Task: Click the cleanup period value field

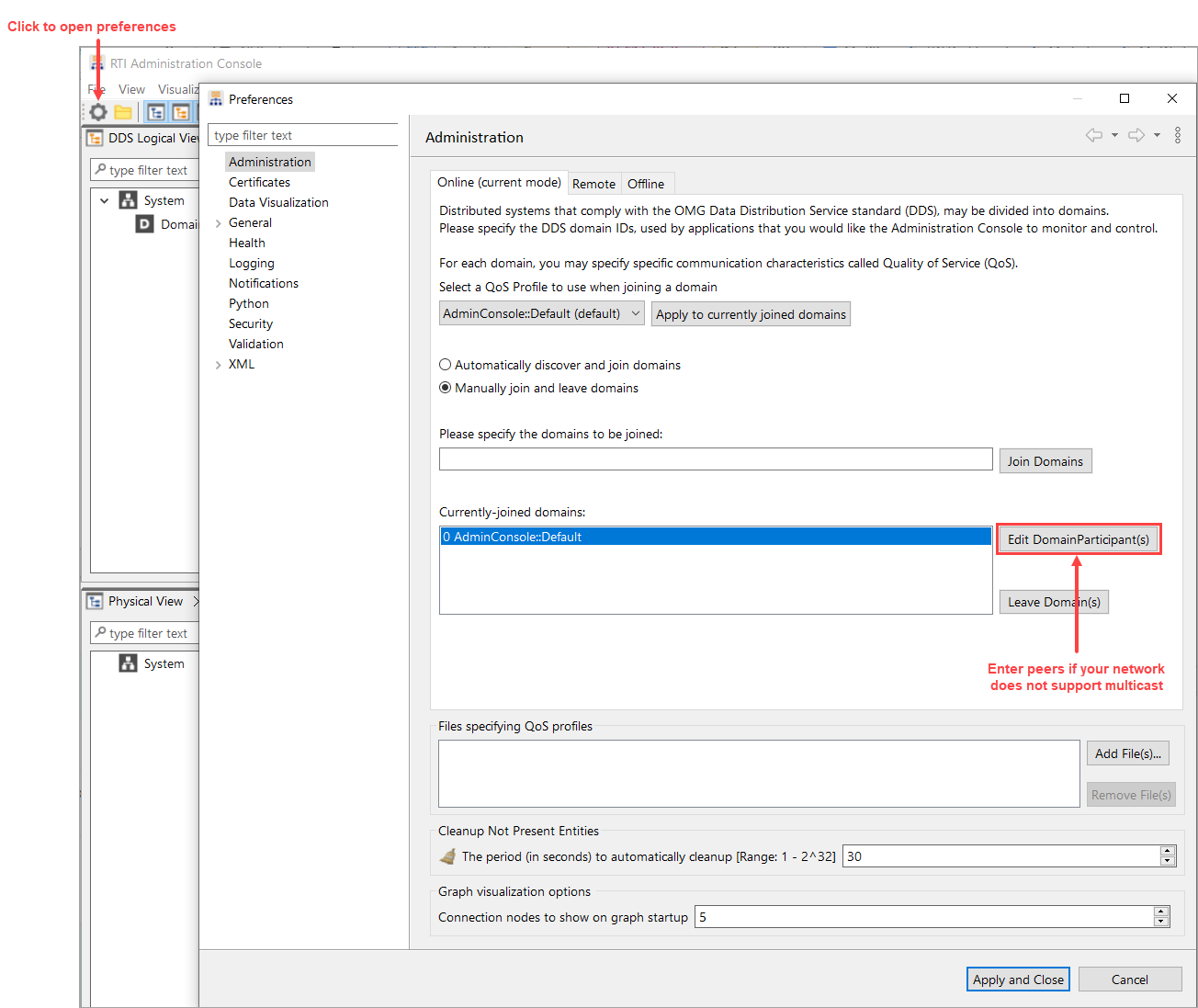Action: (x=1001, y=856)
